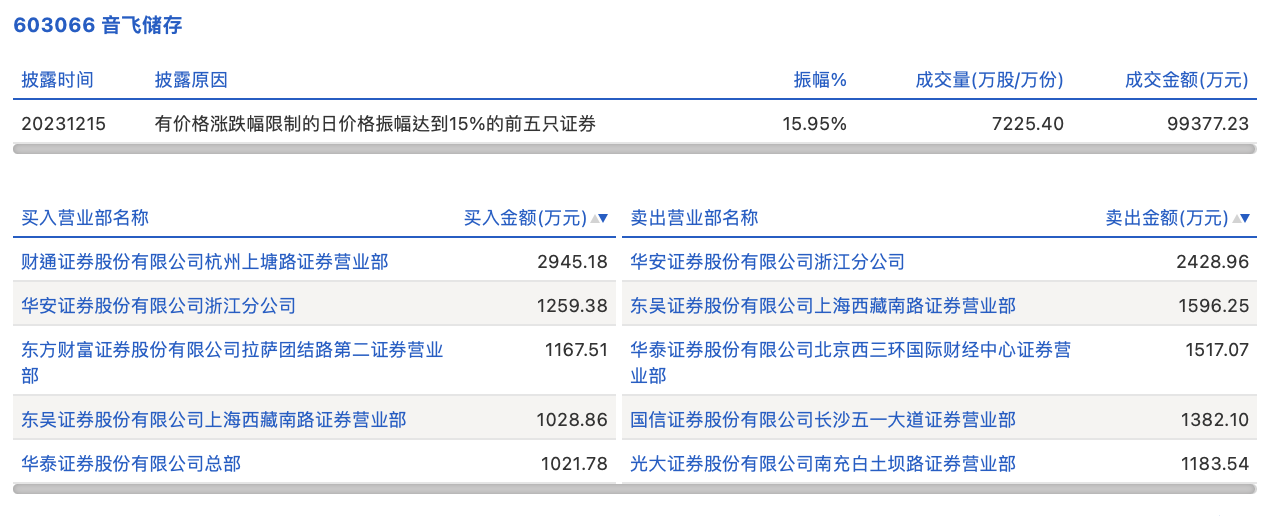
Task: Click the sort arrows beside 卖出金额(万元)
Action: [x=1241, y=218]
